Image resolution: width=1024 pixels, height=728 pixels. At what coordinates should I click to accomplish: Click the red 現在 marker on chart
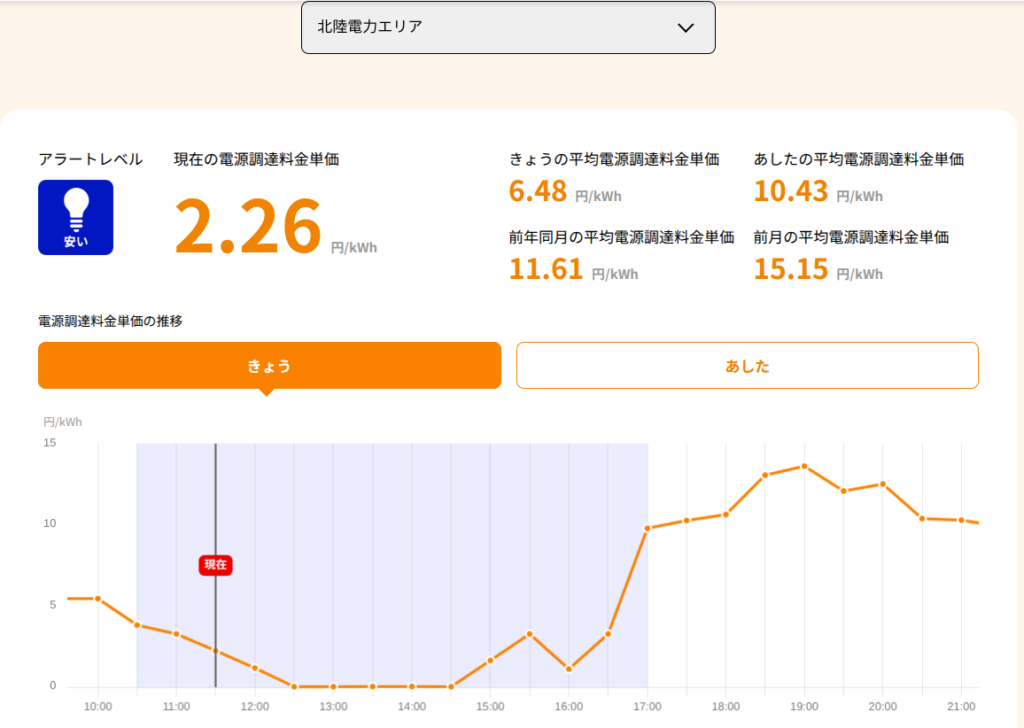216,565
